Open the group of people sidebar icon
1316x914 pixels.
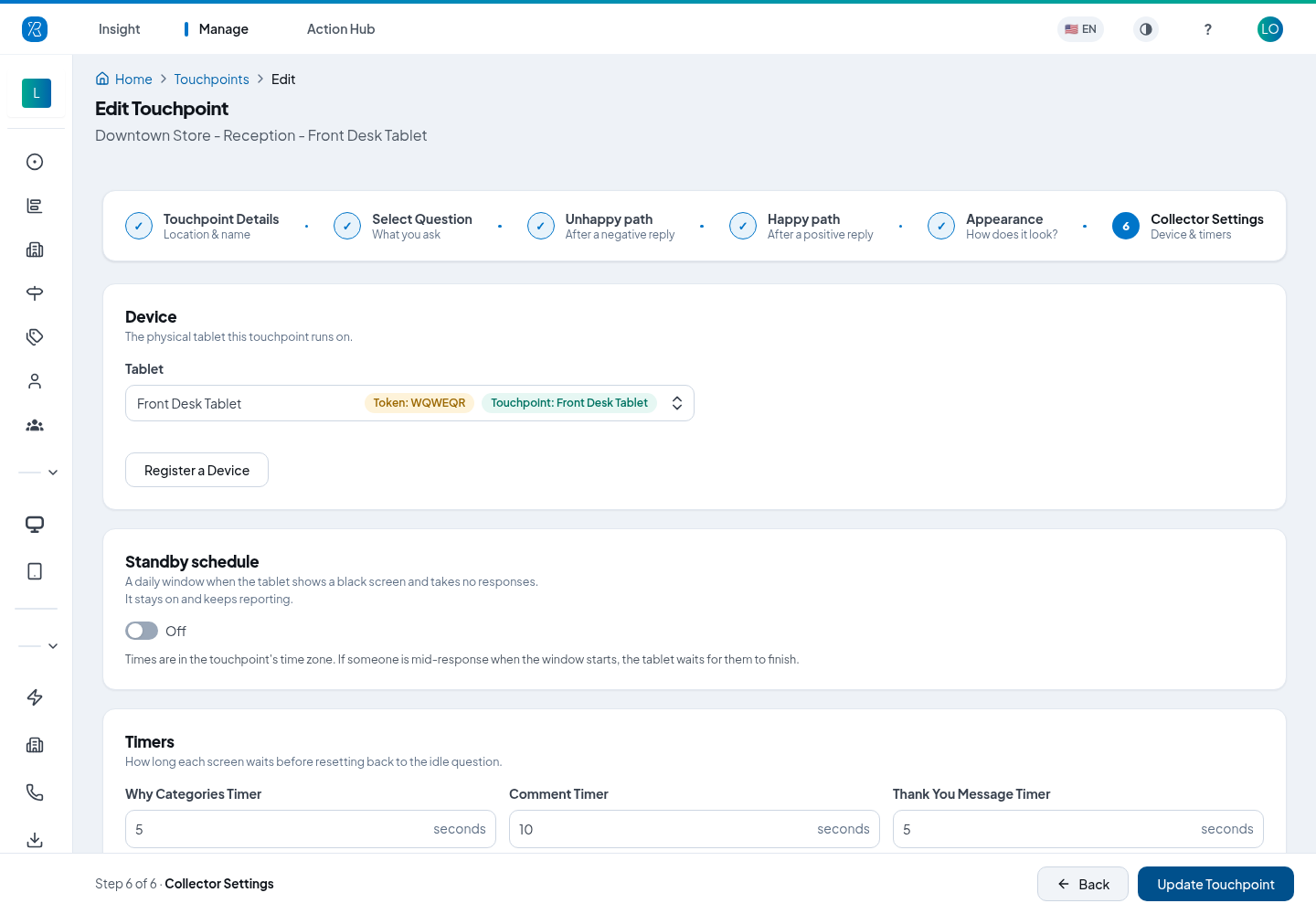35,425
